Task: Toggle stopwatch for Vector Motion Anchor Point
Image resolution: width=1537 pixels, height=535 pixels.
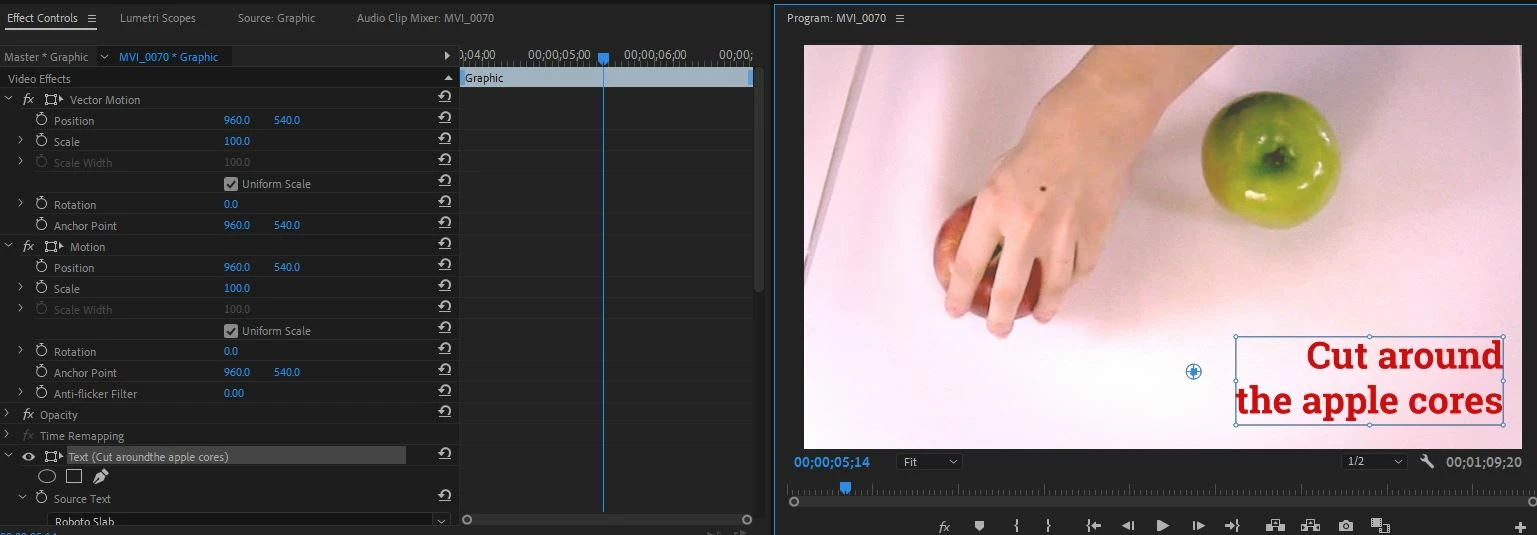Action: [x=41, y=225]
